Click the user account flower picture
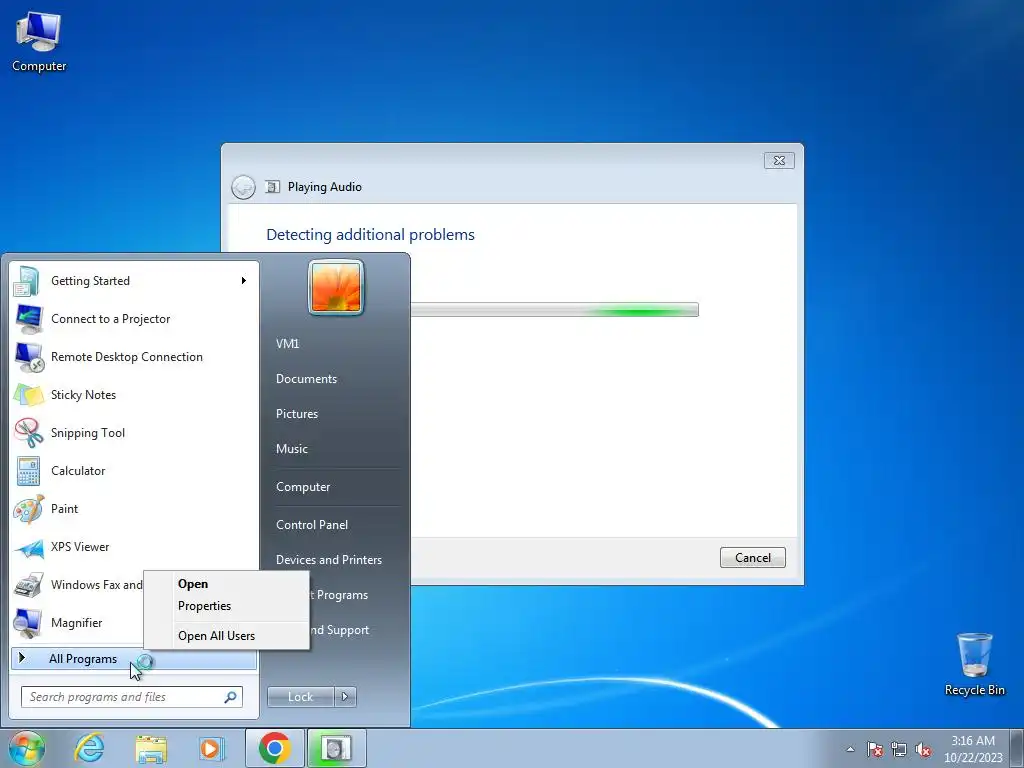The height and width of the screenshot is (768, 1024). pos(336,287)
